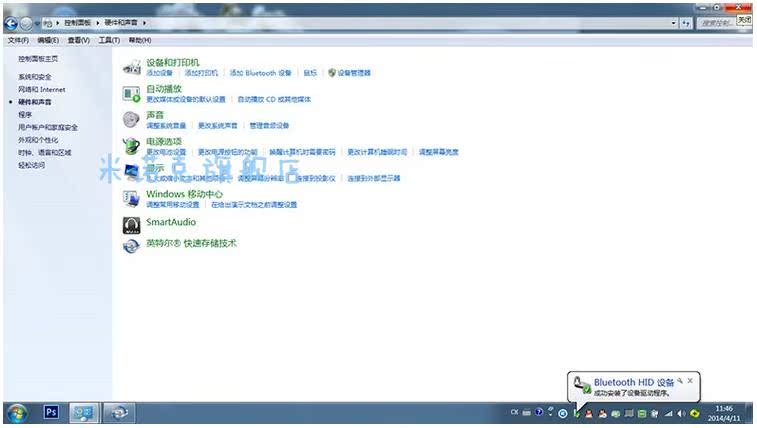757x428 pixels.
Task: Go back with the blue back arrow
Action: 11,23
